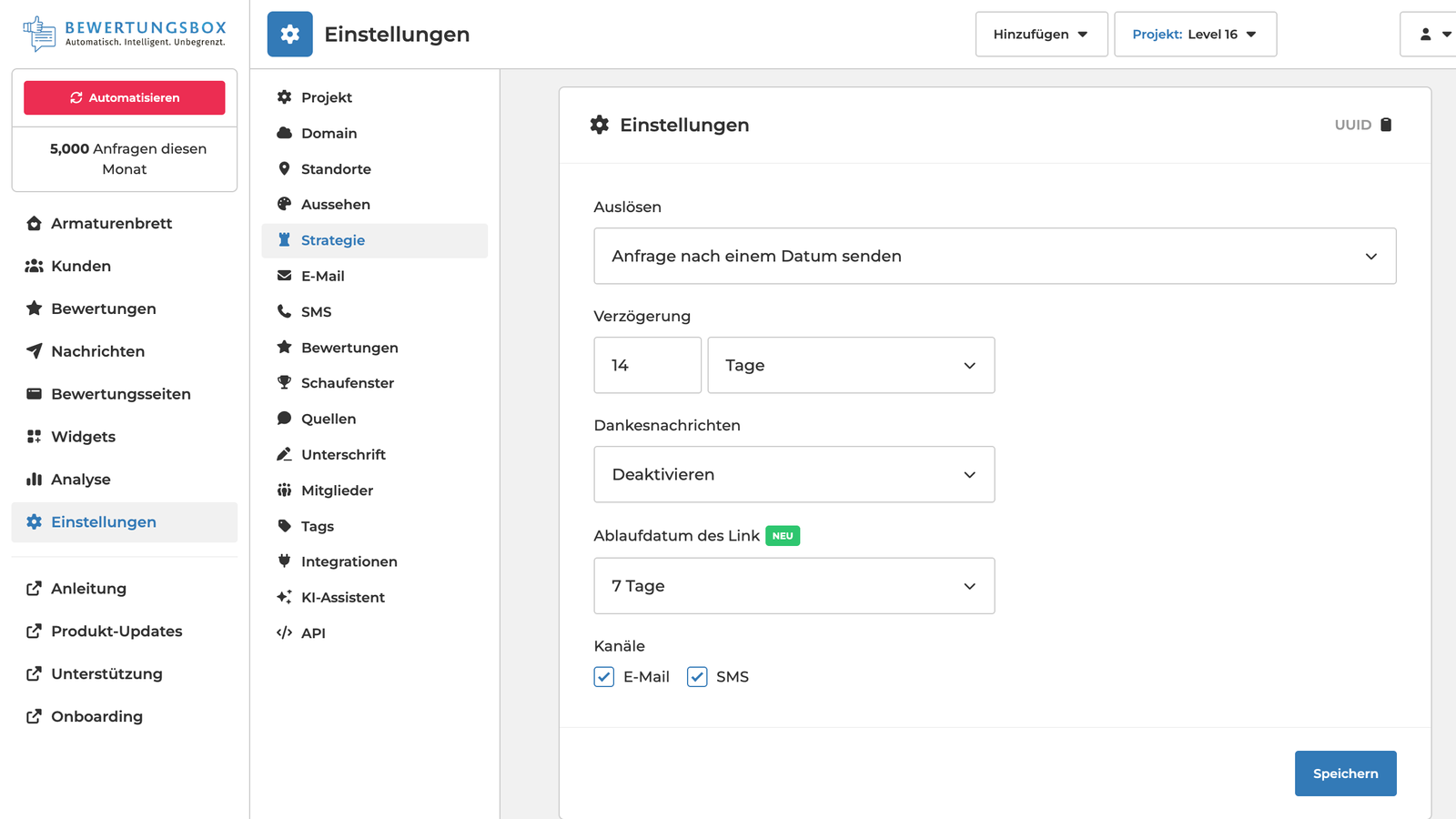Disable the SMS channel checkbox
1456x819 pixels.
[697, 677]
